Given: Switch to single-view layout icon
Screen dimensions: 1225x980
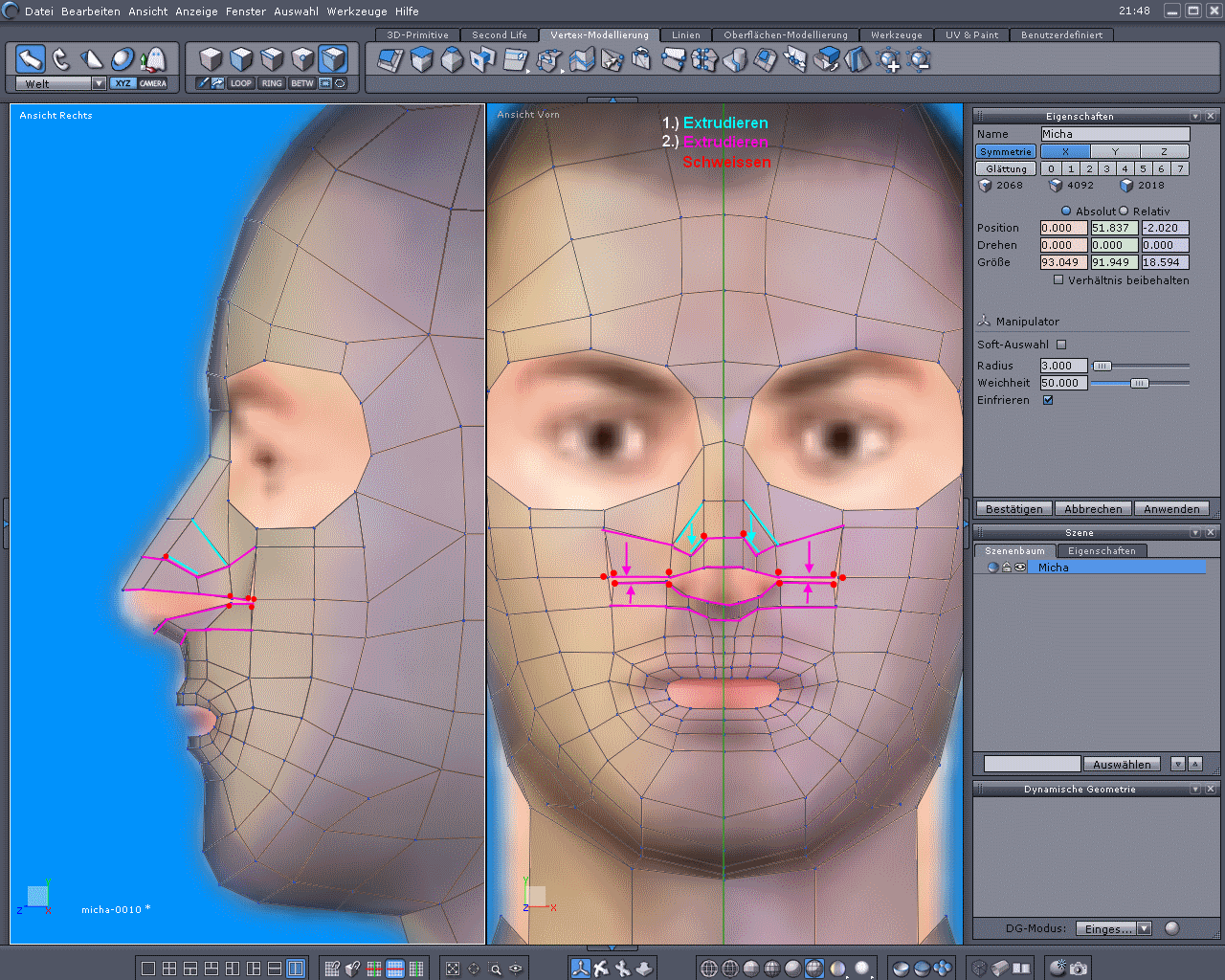Looking at the screenshot, I should point(148,969).
